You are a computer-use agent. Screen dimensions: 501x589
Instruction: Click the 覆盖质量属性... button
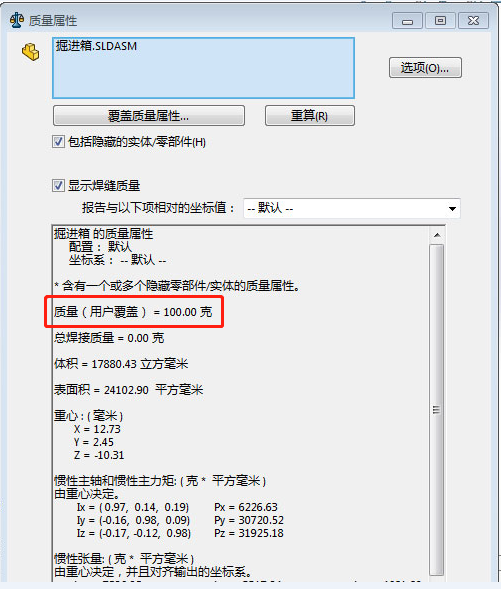point(149,115)
